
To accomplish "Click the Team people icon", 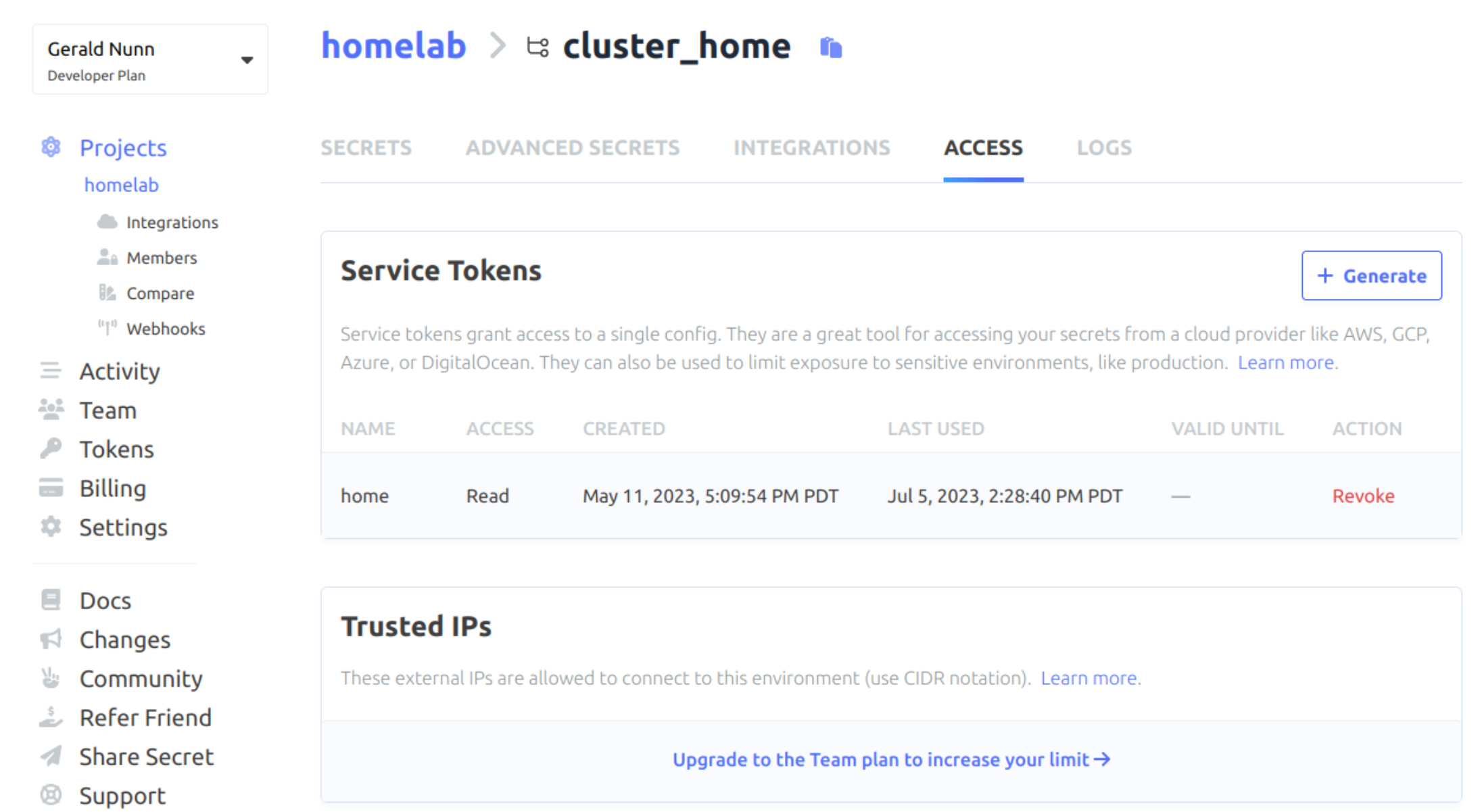I will (51, 410).
